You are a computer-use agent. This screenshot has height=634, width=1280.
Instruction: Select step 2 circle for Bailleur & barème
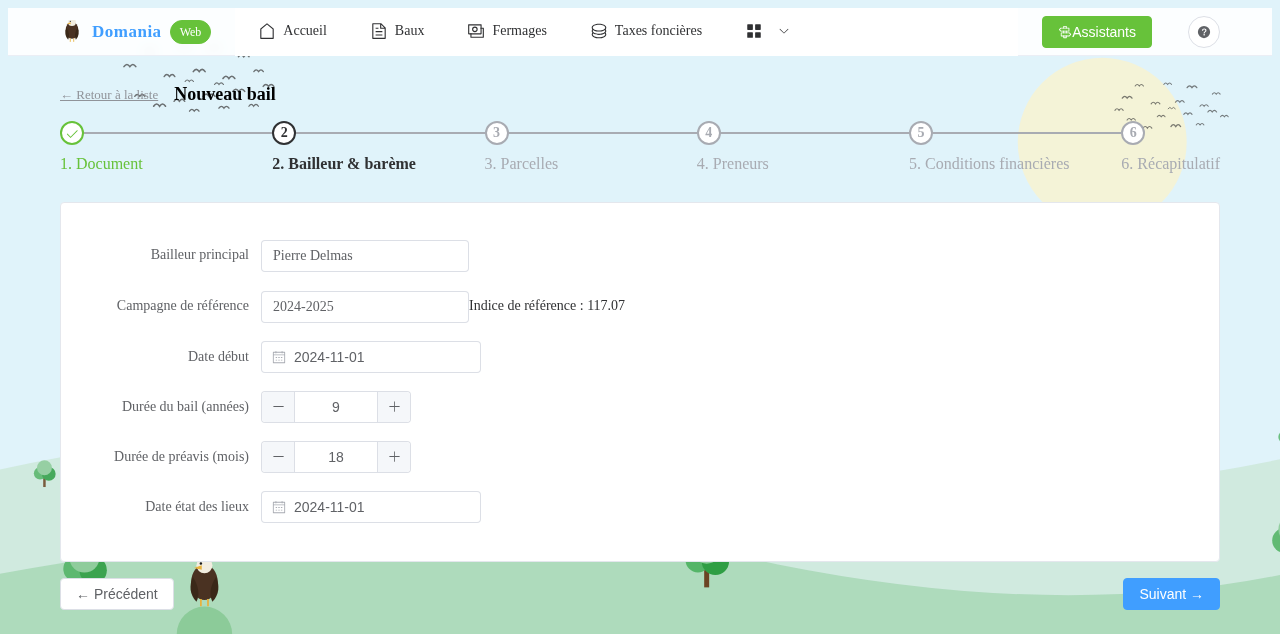pos(284,133)
